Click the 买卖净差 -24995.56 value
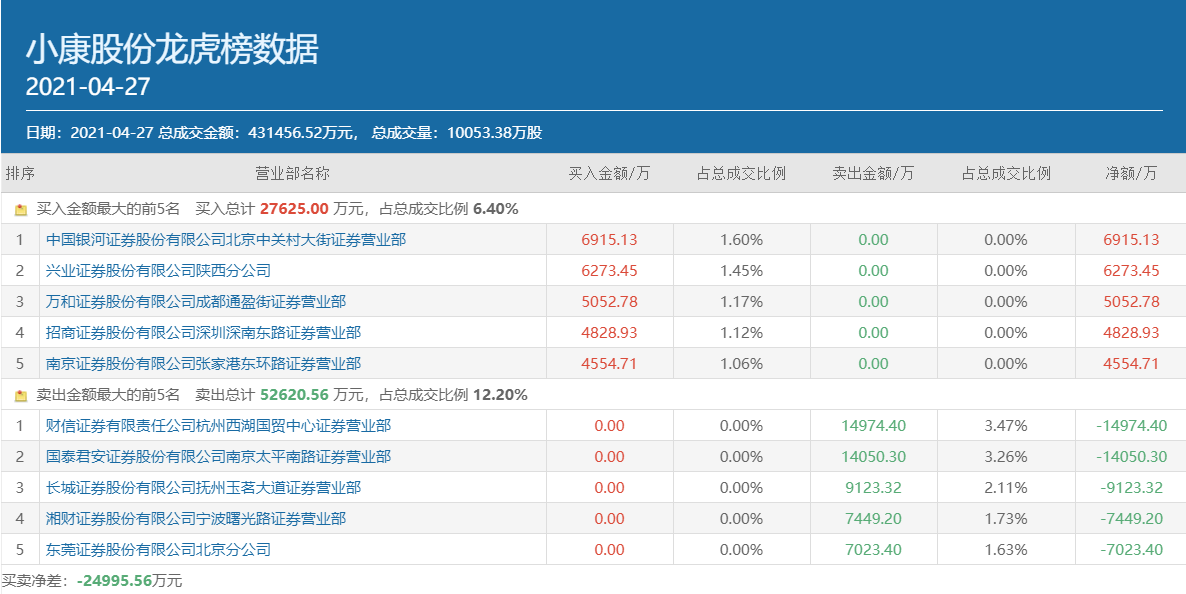This screenshot has height=594, width=1186. [x=114, y=581]
